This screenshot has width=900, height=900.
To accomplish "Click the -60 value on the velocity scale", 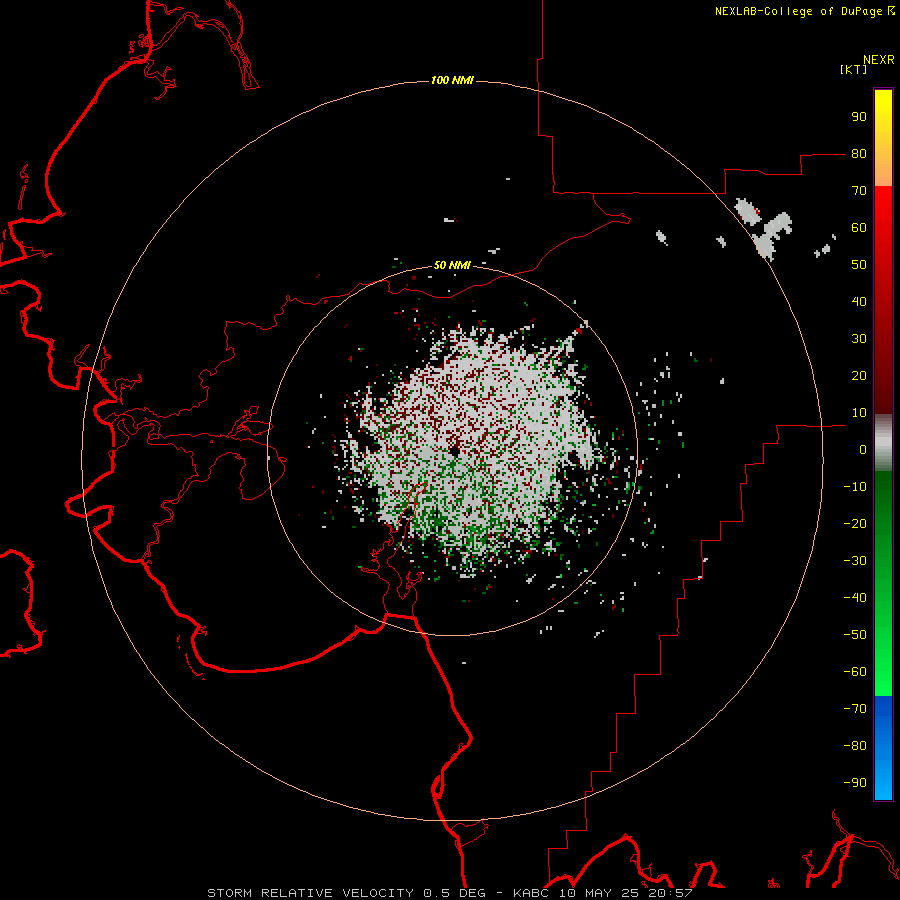I will pyautogui.click(x=855, y=672).
